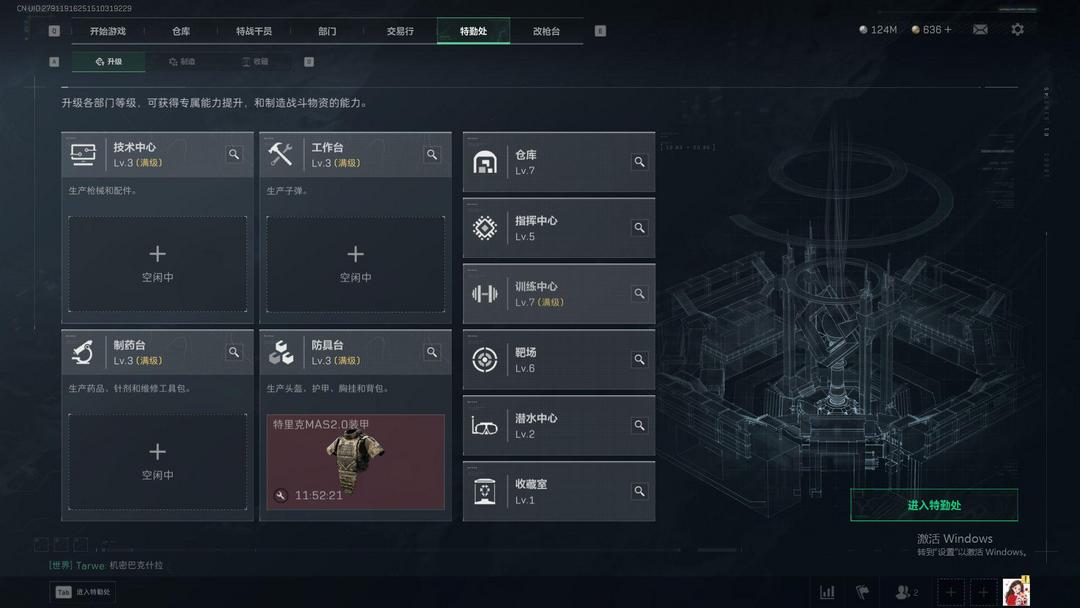Open the 潜水中心 goggles icon
The width and height of the screenshot is (1080, 608).
pyautogui.click(x=484, y=426)
